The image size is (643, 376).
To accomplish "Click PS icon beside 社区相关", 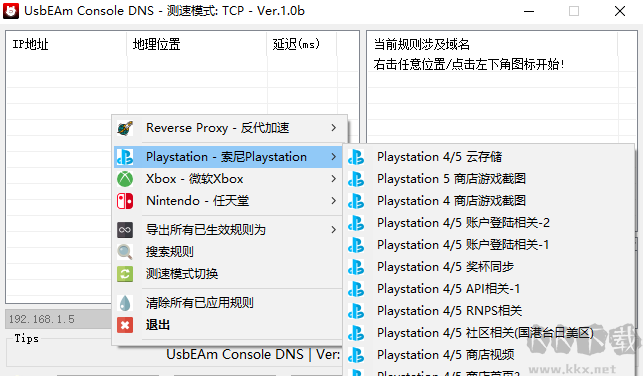I will click(356, 333).
